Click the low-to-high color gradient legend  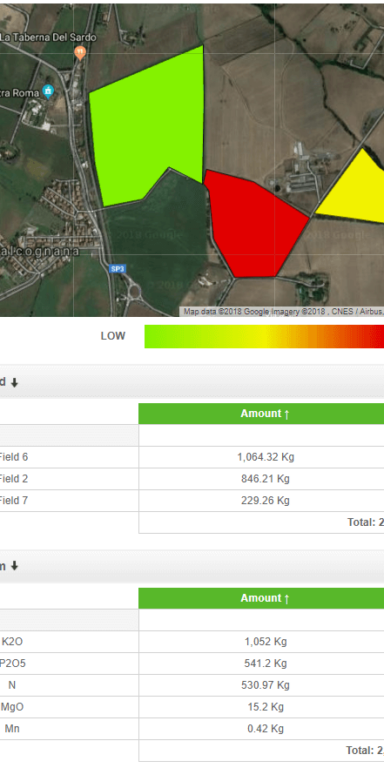tap(264, 336)
